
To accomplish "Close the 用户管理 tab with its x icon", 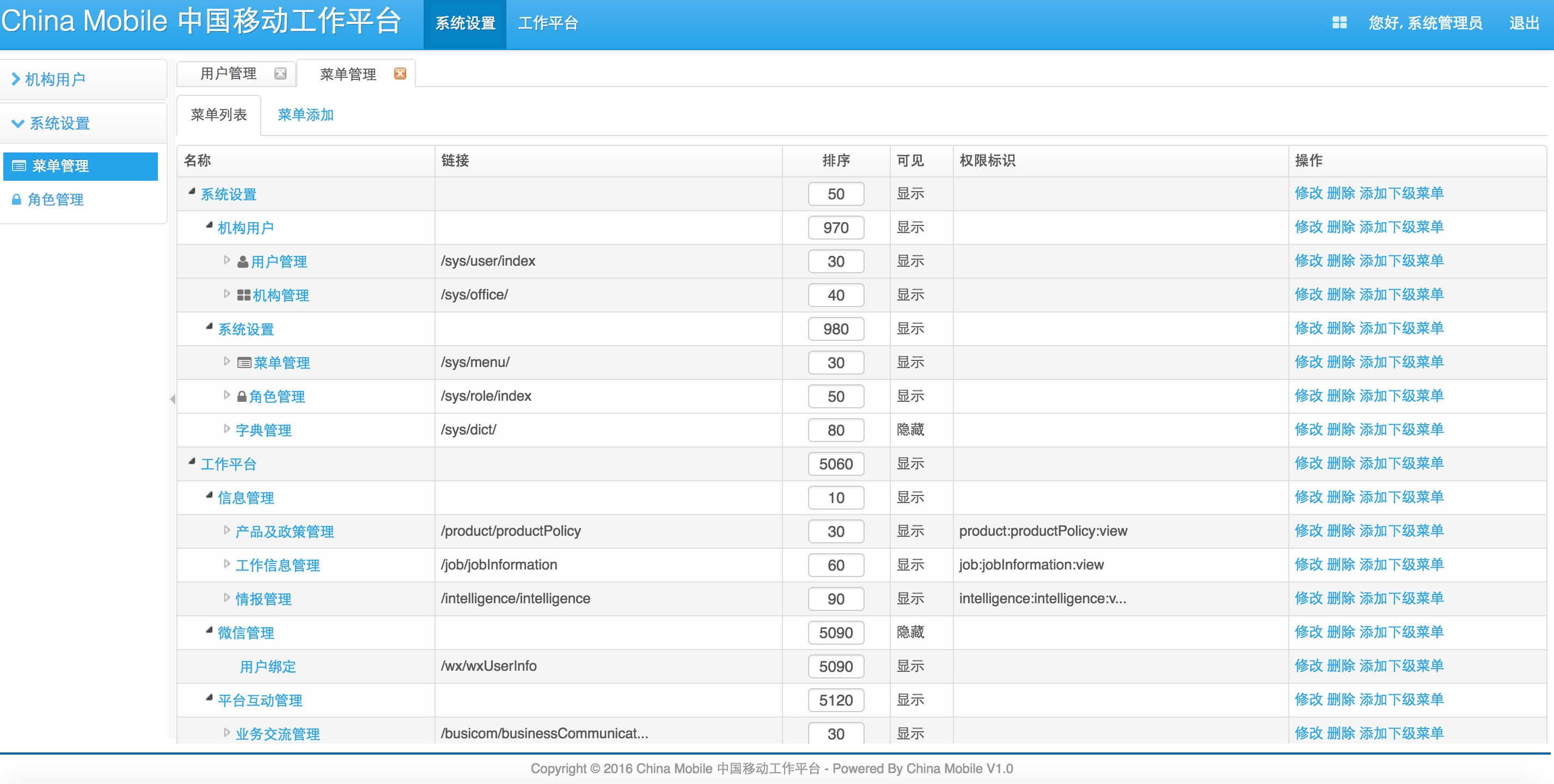I will (x=280, y=73).
